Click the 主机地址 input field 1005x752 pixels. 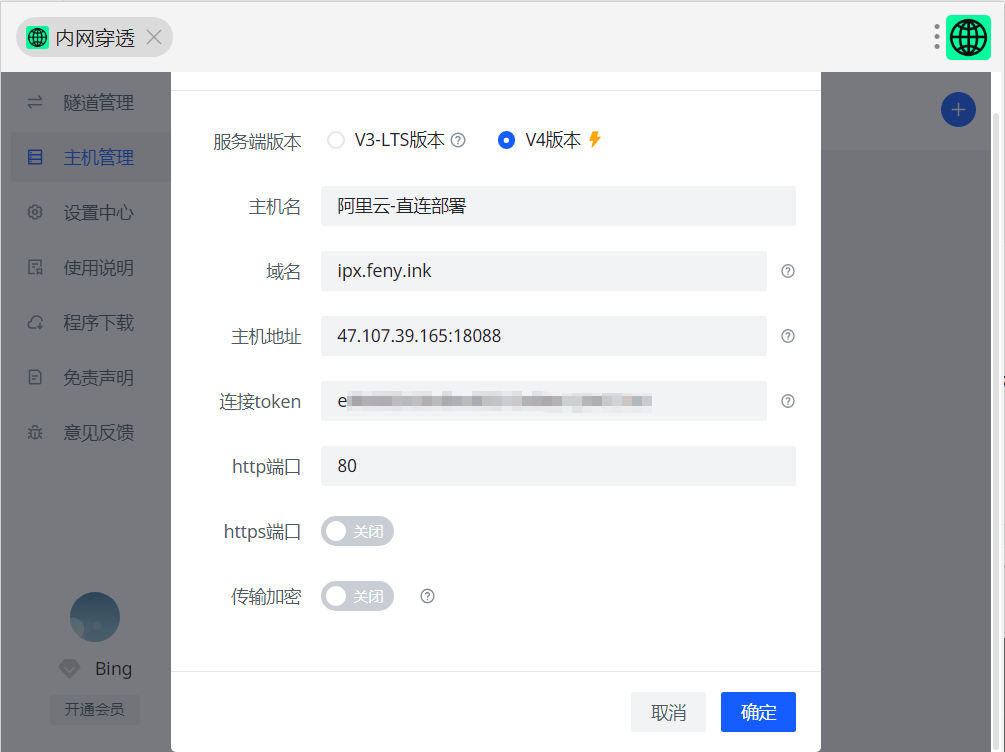pyautogui.click(x=544, y=336)
